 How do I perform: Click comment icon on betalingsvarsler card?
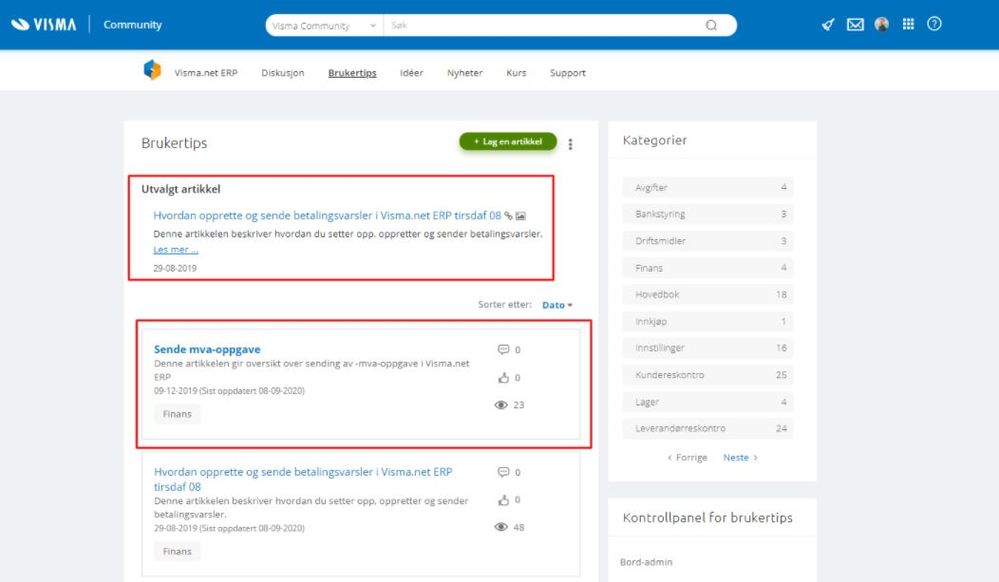[503, 472]
